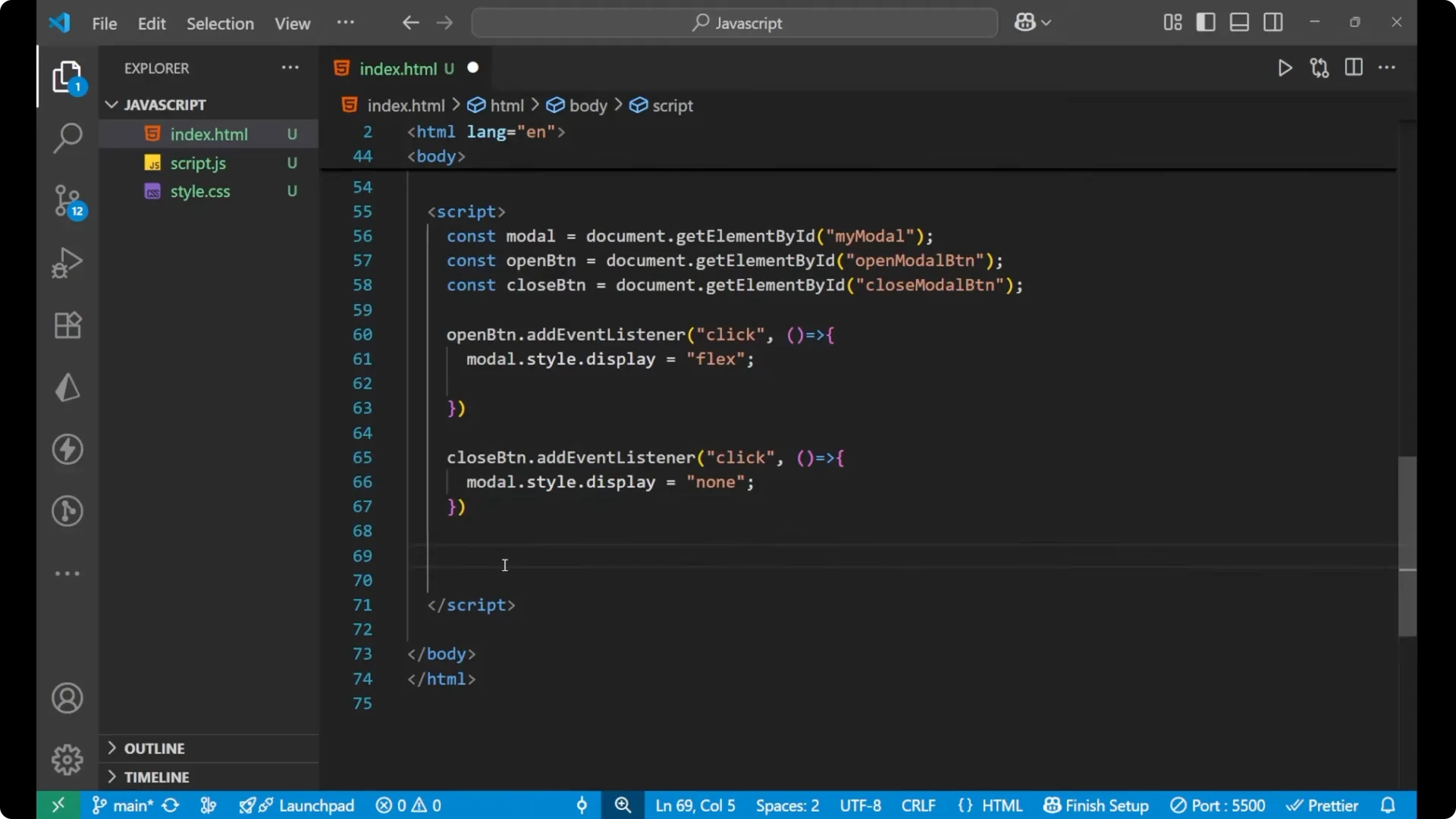Image resolution: width=1456 pixels, height=819 pixels.
Task: Toggle the secondary side bar
Action: pyautogui.click(x=1273, y=22)
